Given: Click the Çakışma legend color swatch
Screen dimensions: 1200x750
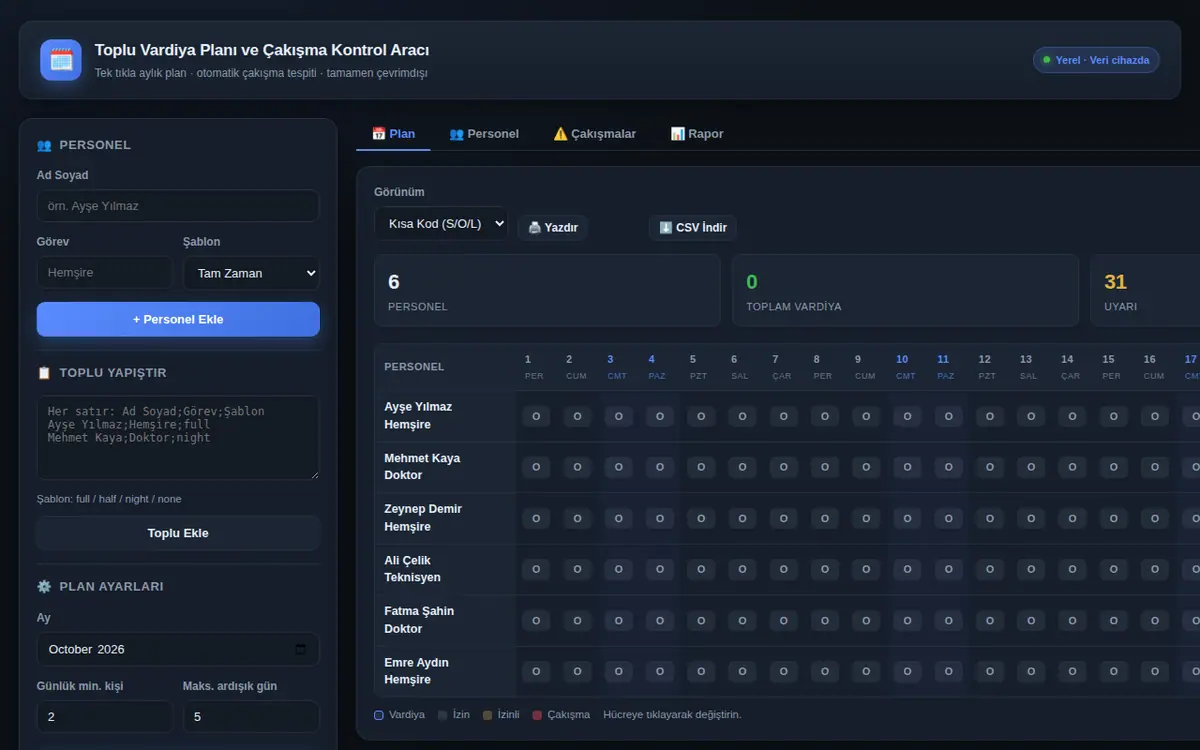Looking at the screenshot, I should point(537,715).
